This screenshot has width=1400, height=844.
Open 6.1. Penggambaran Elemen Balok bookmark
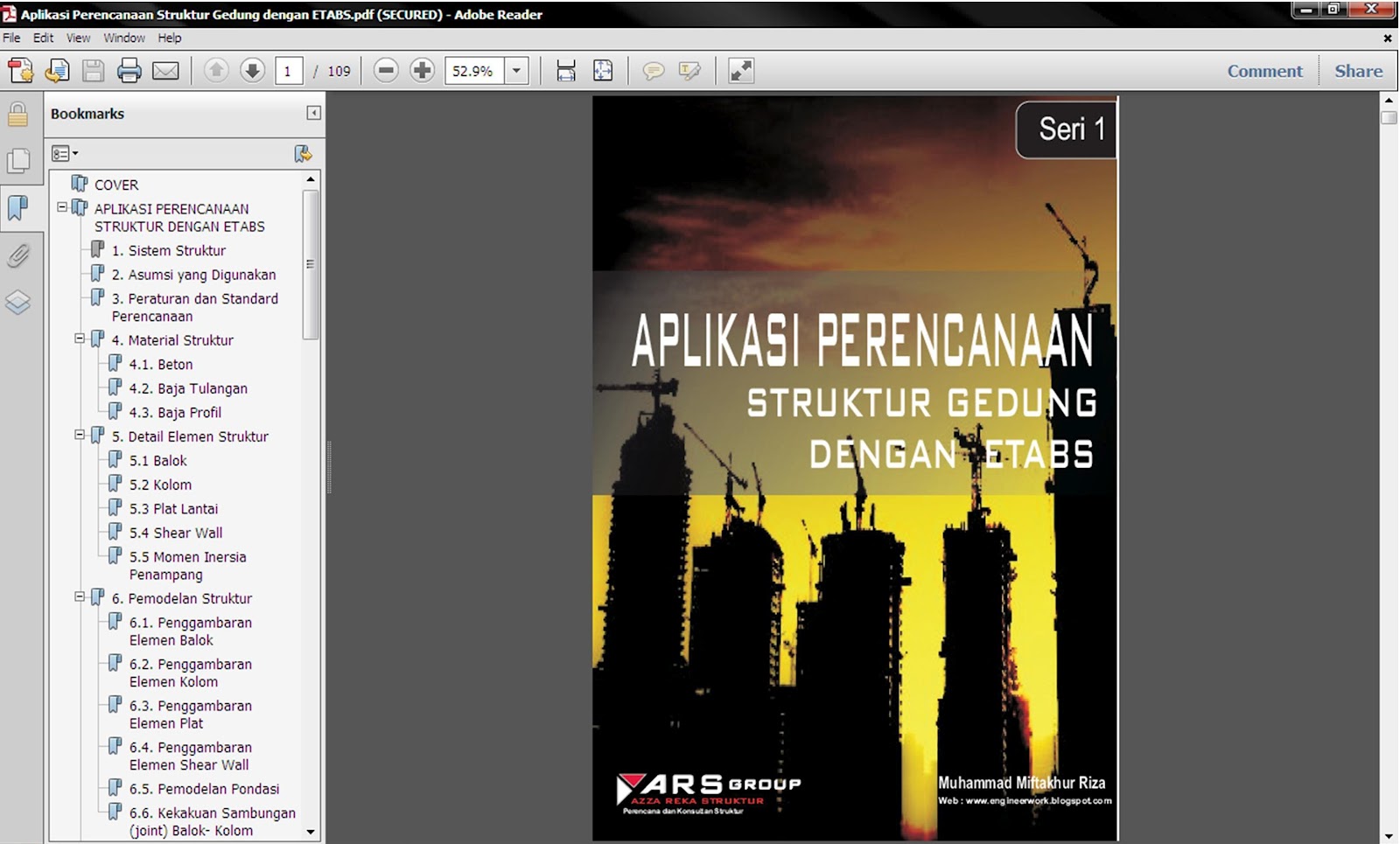[191, 631]
